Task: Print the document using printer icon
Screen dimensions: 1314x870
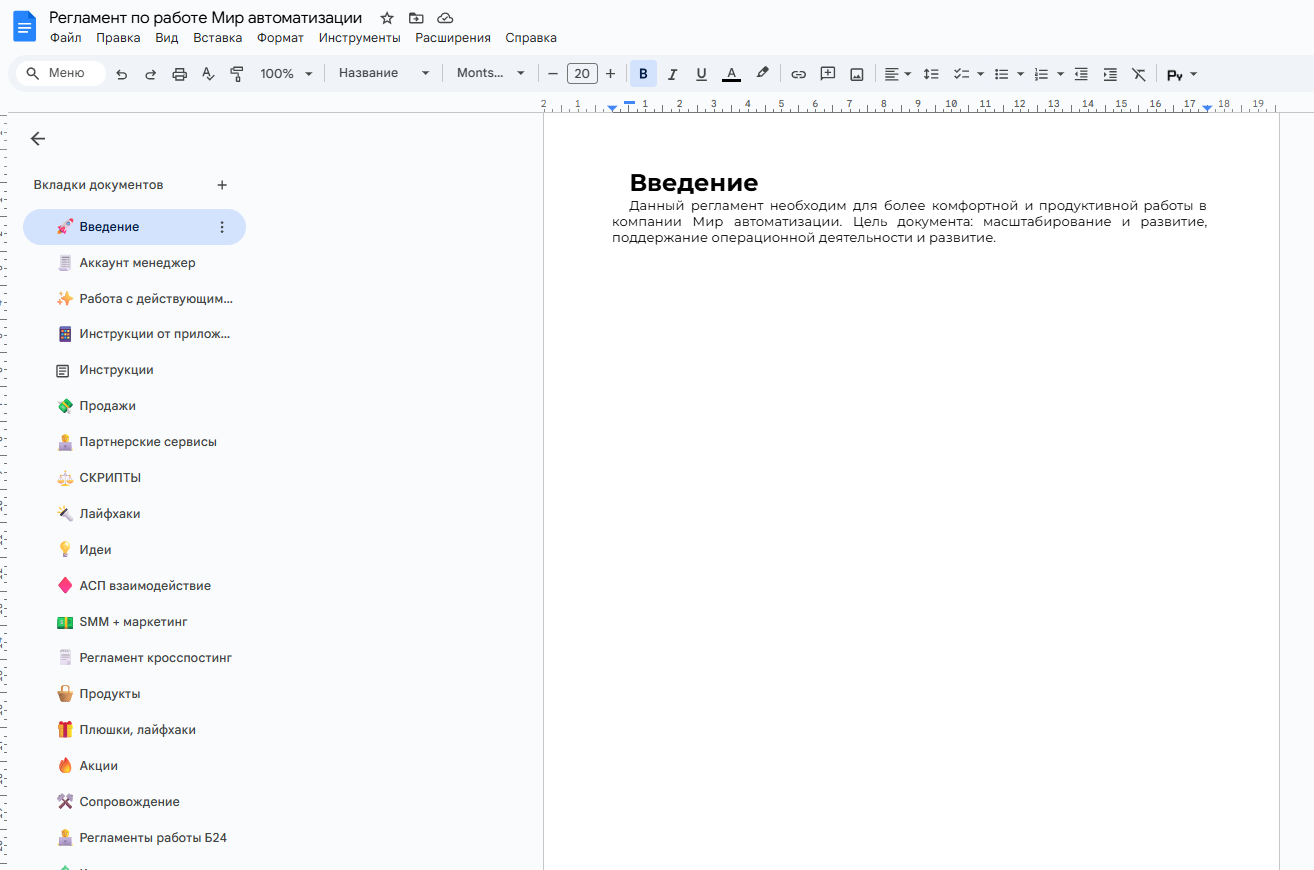Action: 180,74
